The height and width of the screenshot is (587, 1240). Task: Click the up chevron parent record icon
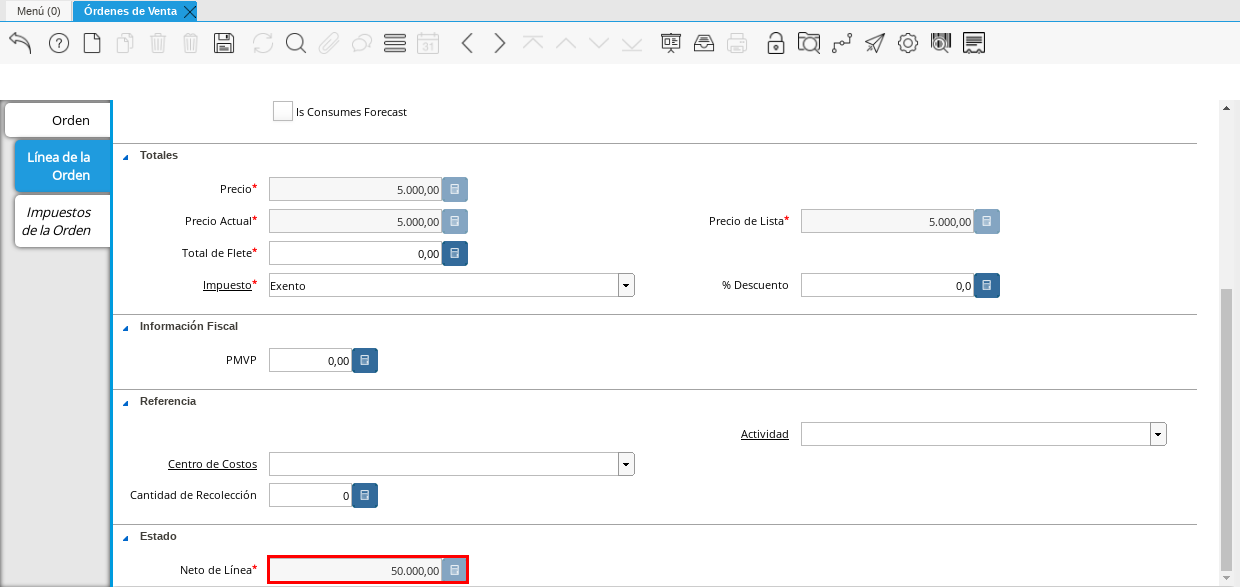click(566, 43)
